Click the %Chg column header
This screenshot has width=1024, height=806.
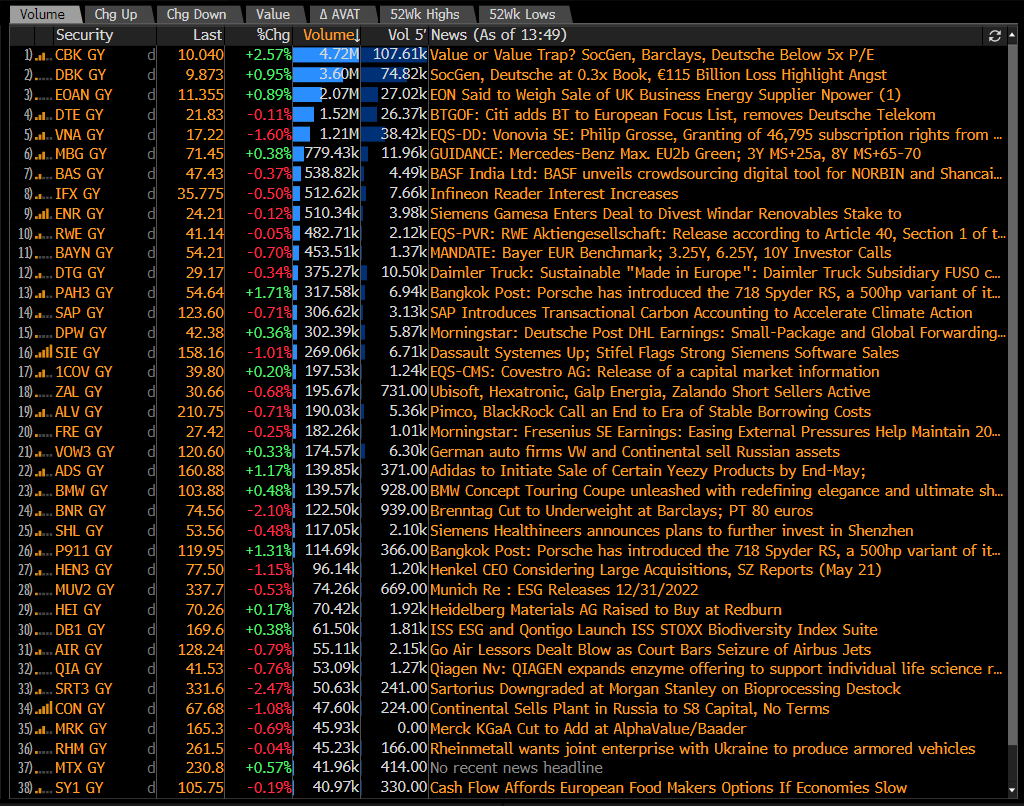[273, 35]
